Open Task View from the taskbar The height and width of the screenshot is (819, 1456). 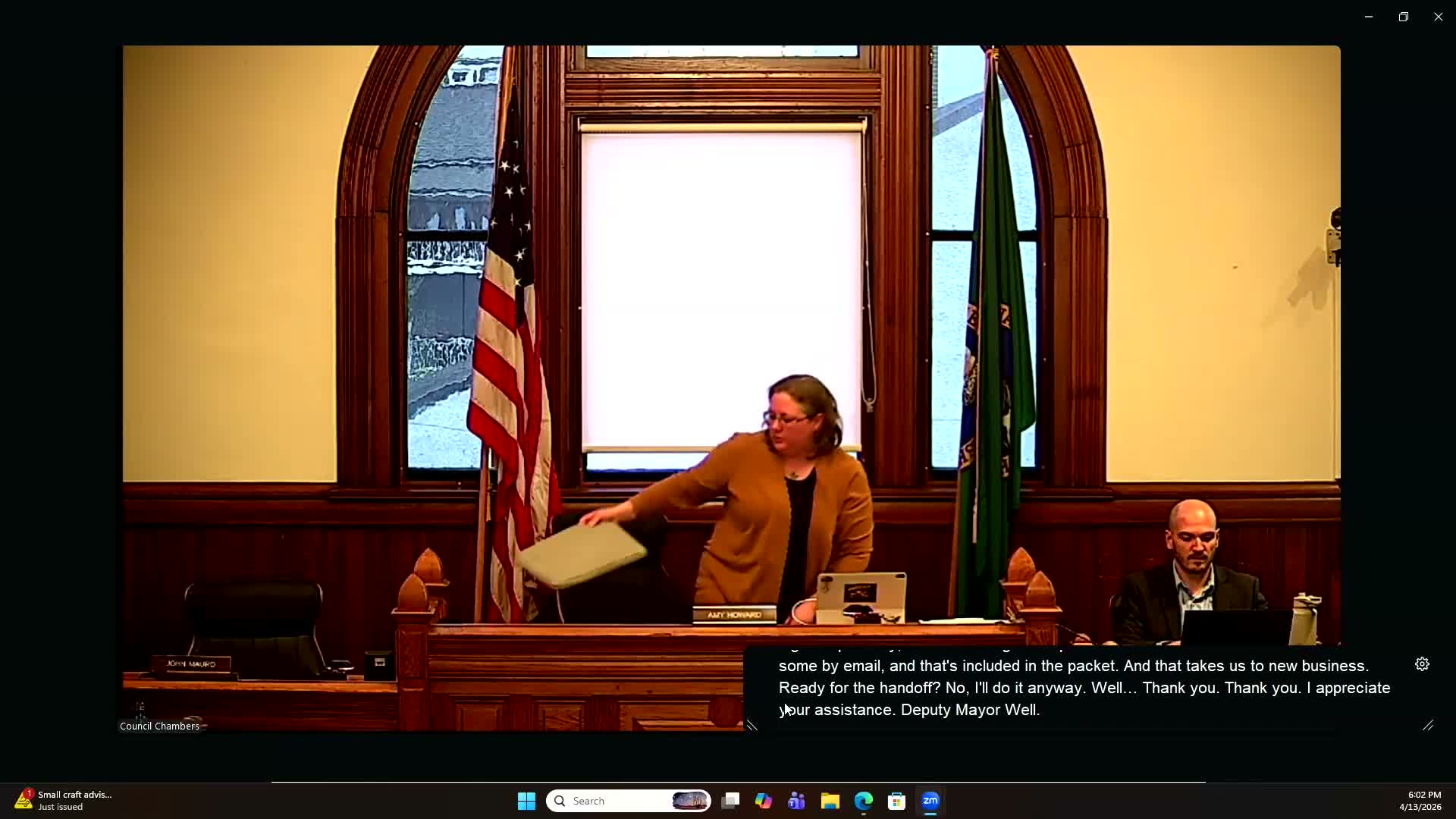coord(730,801)
